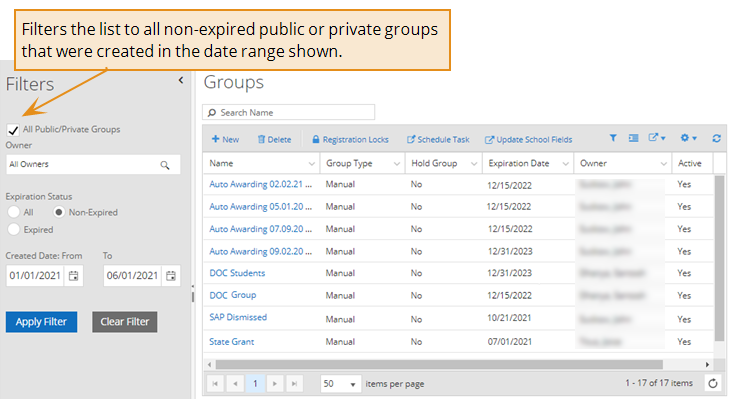Open Owner column menu chevron
This screenshot has height=399, width=730.
(663, 164)
